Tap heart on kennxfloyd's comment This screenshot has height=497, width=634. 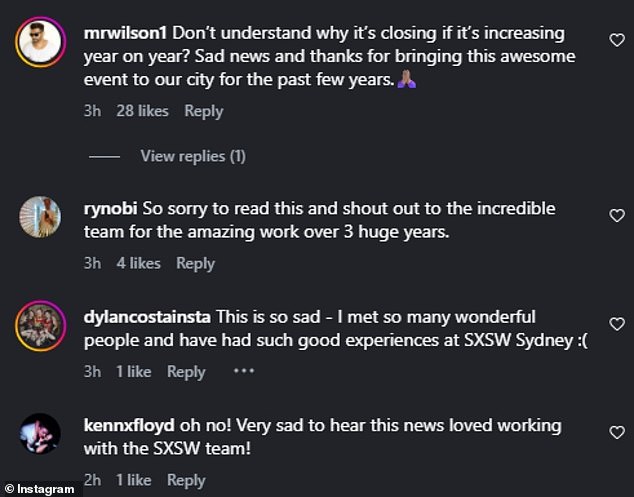coord(617,433)
